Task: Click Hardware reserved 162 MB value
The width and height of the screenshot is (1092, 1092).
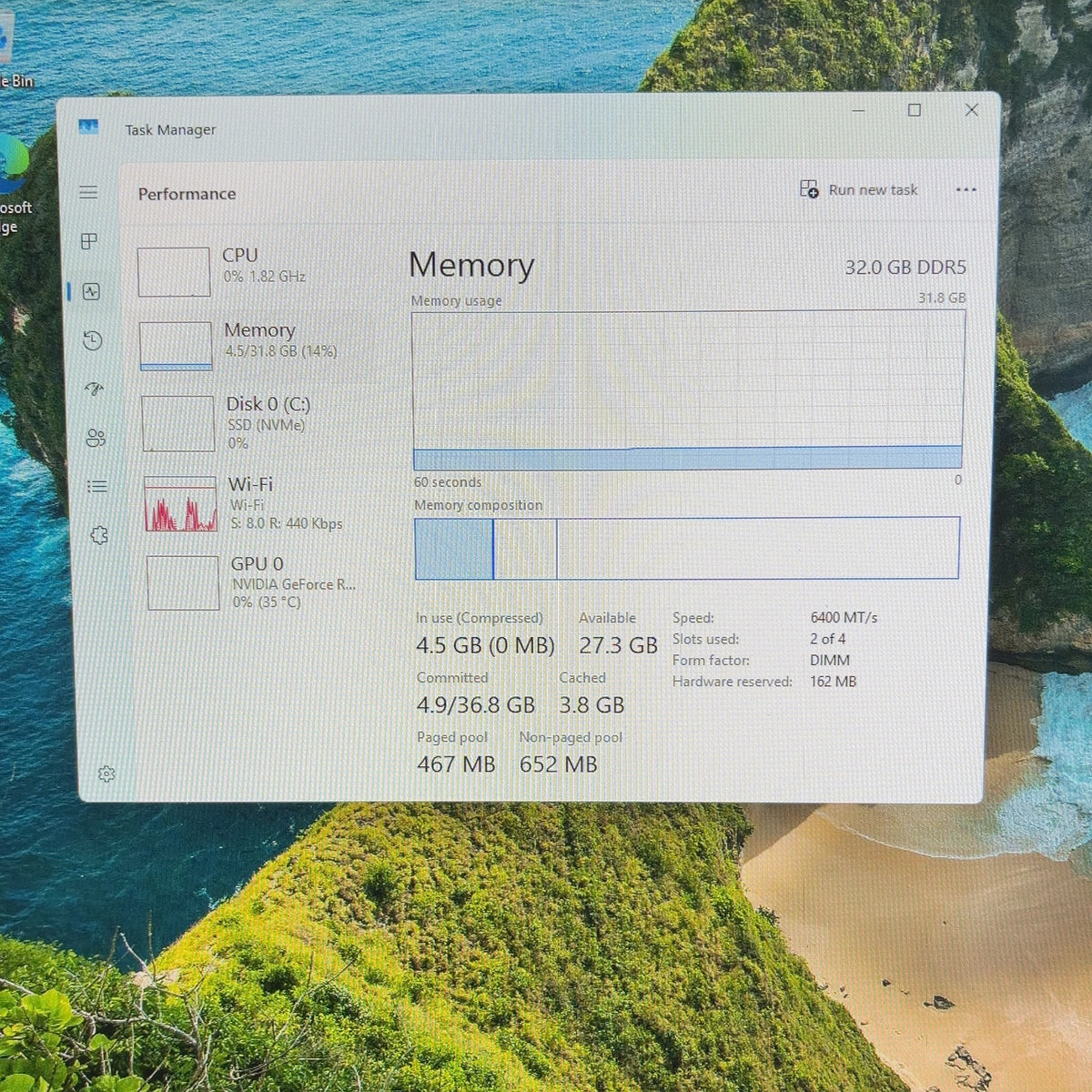Action: [x=833, y=681]
